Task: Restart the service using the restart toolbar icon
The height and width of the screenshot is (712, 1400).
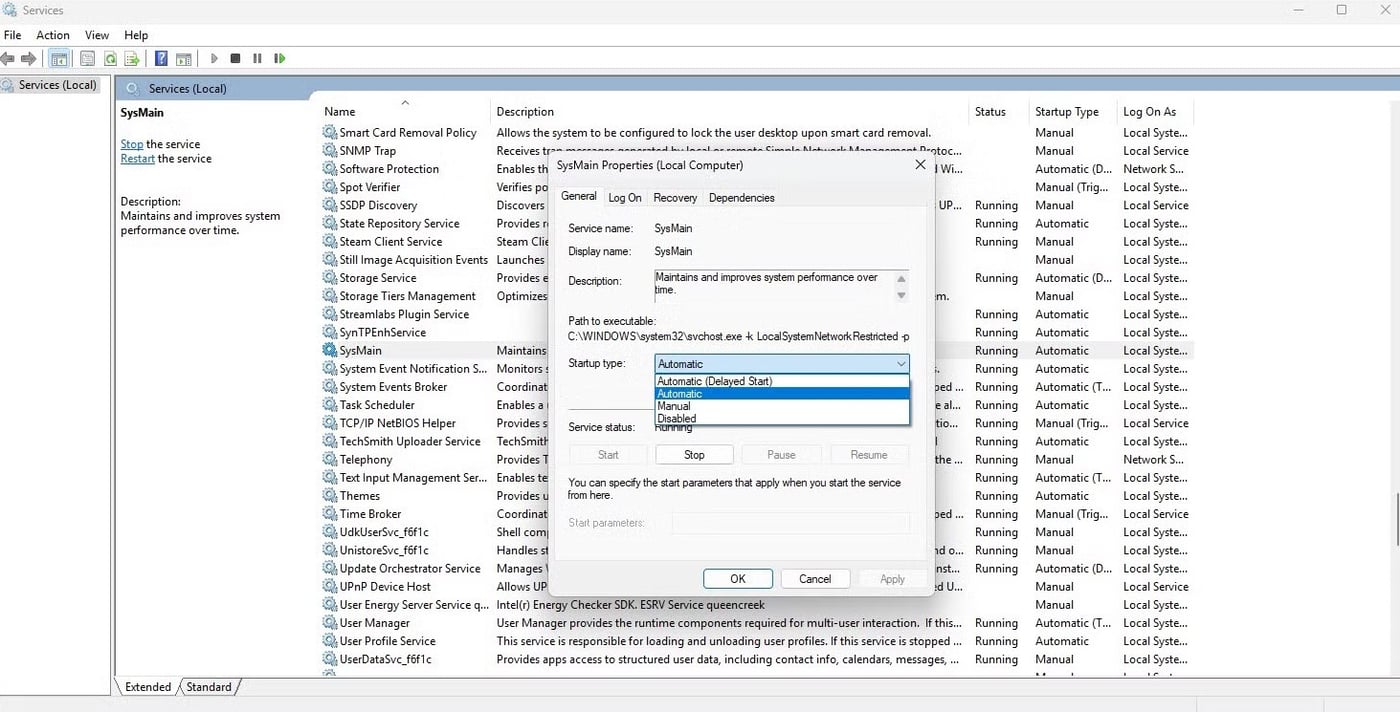Action: tap(279, 58)
